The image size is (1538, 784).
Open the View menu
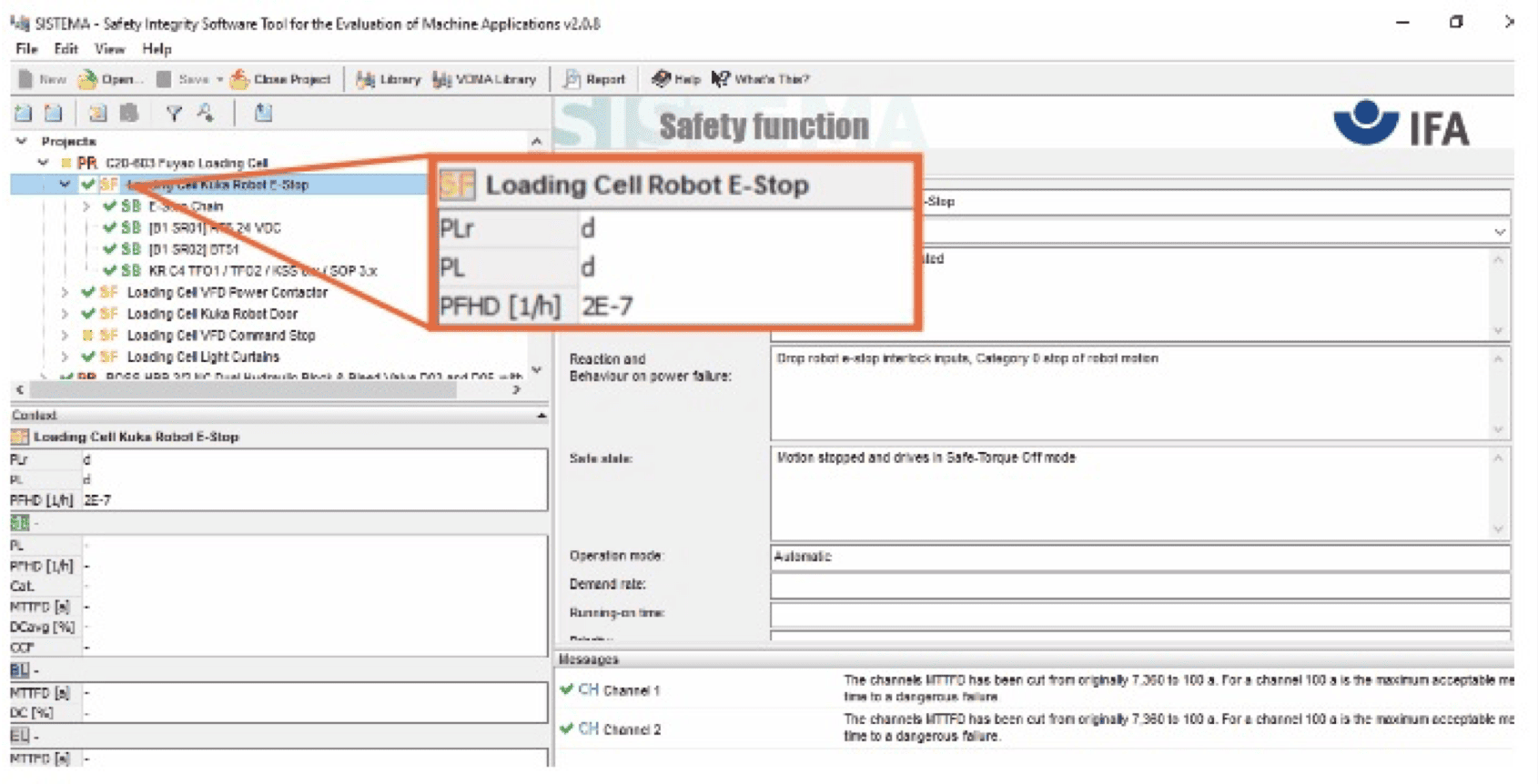pyautogui.click(x=109, y=49)
